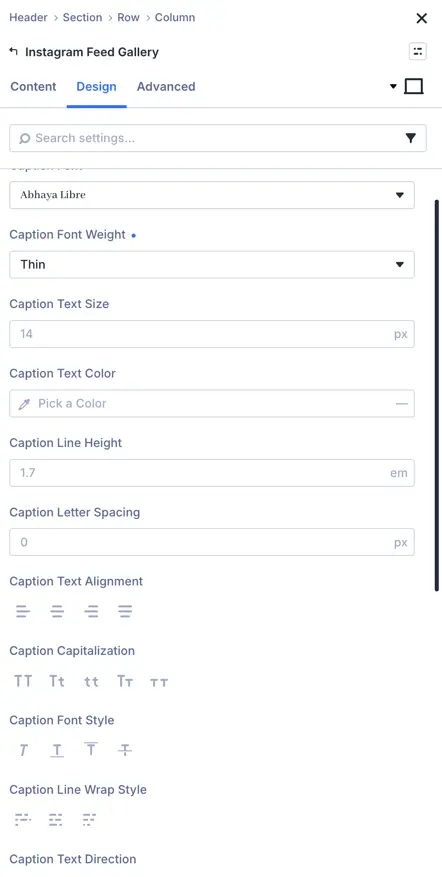Enable underline caption font style
Image resolution: width=442 pixels, height=877 pixels.
[57, 751]
